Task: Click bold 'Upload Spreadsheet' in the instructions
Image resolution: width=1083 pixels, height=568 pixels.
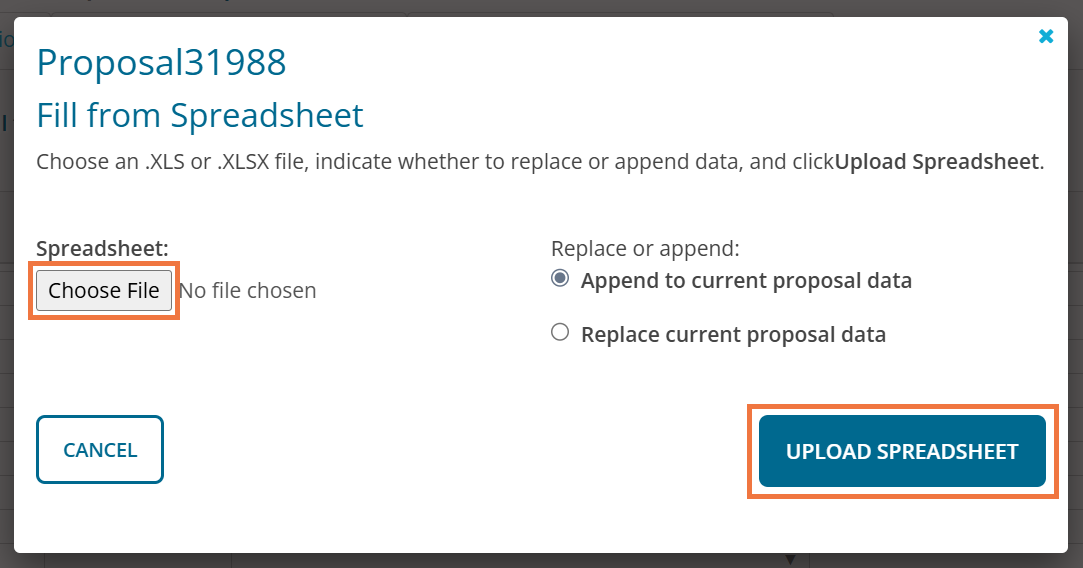Action: 937,162
